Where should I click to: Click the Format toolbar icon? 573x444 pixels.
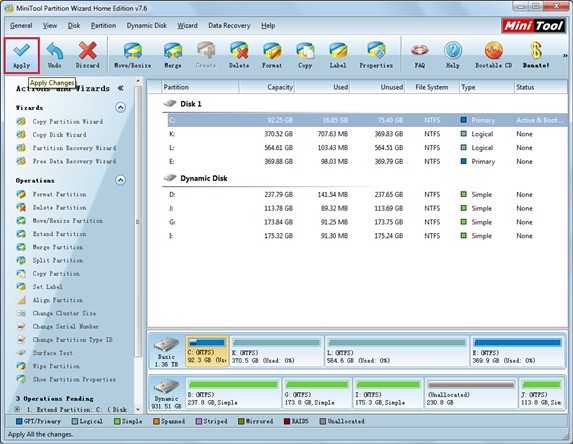(272, 56)
